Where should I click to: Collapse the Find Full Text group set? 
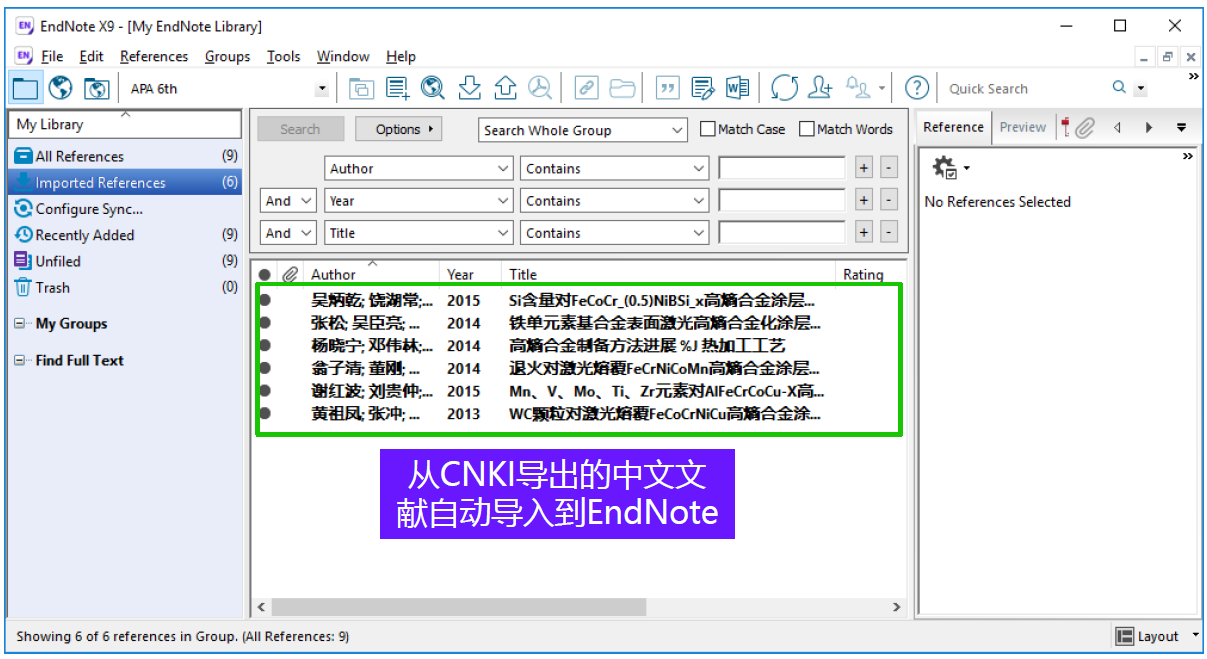(x=20, y=361)
